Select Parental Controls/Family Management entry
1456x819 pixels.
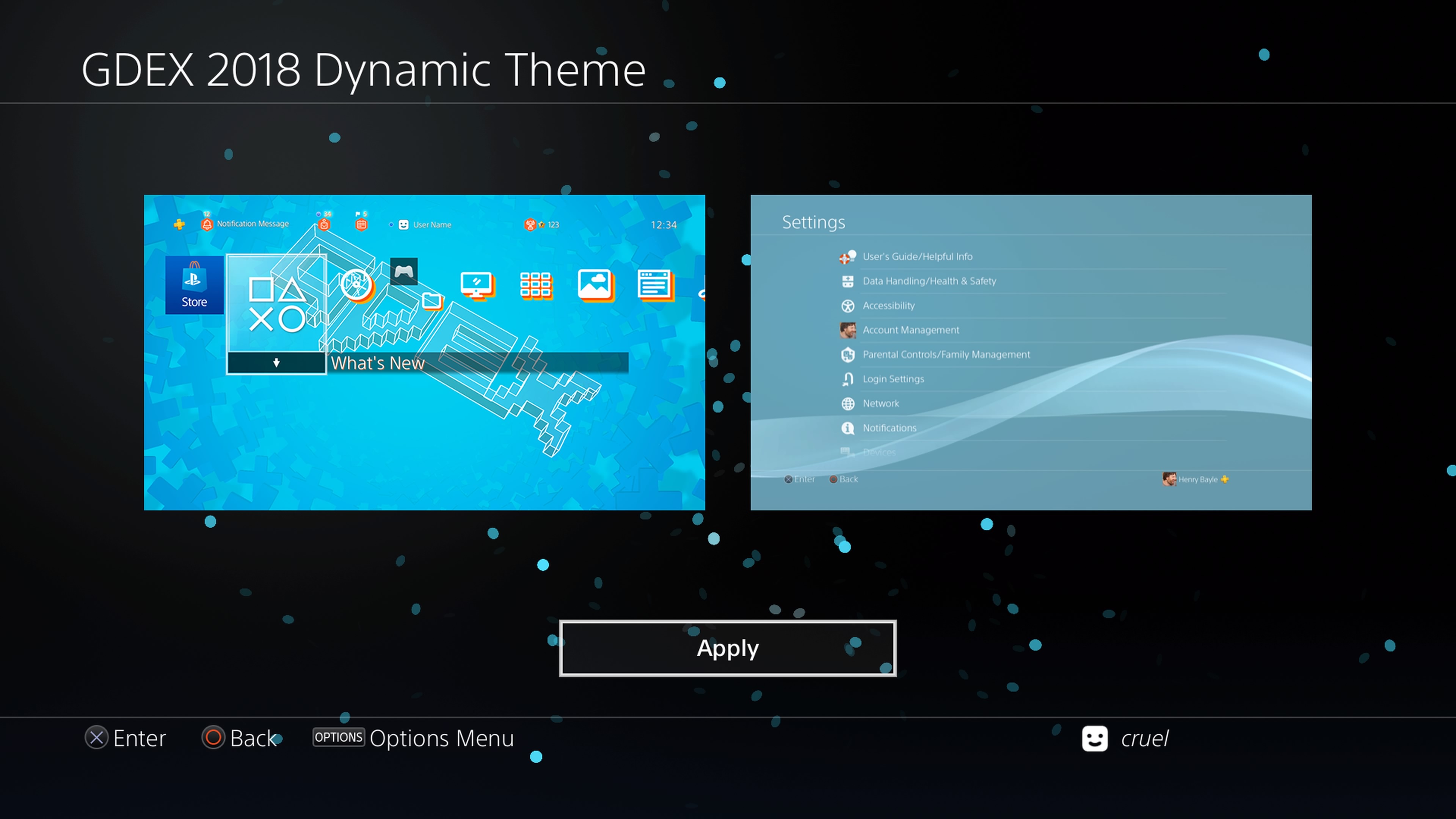946,355
